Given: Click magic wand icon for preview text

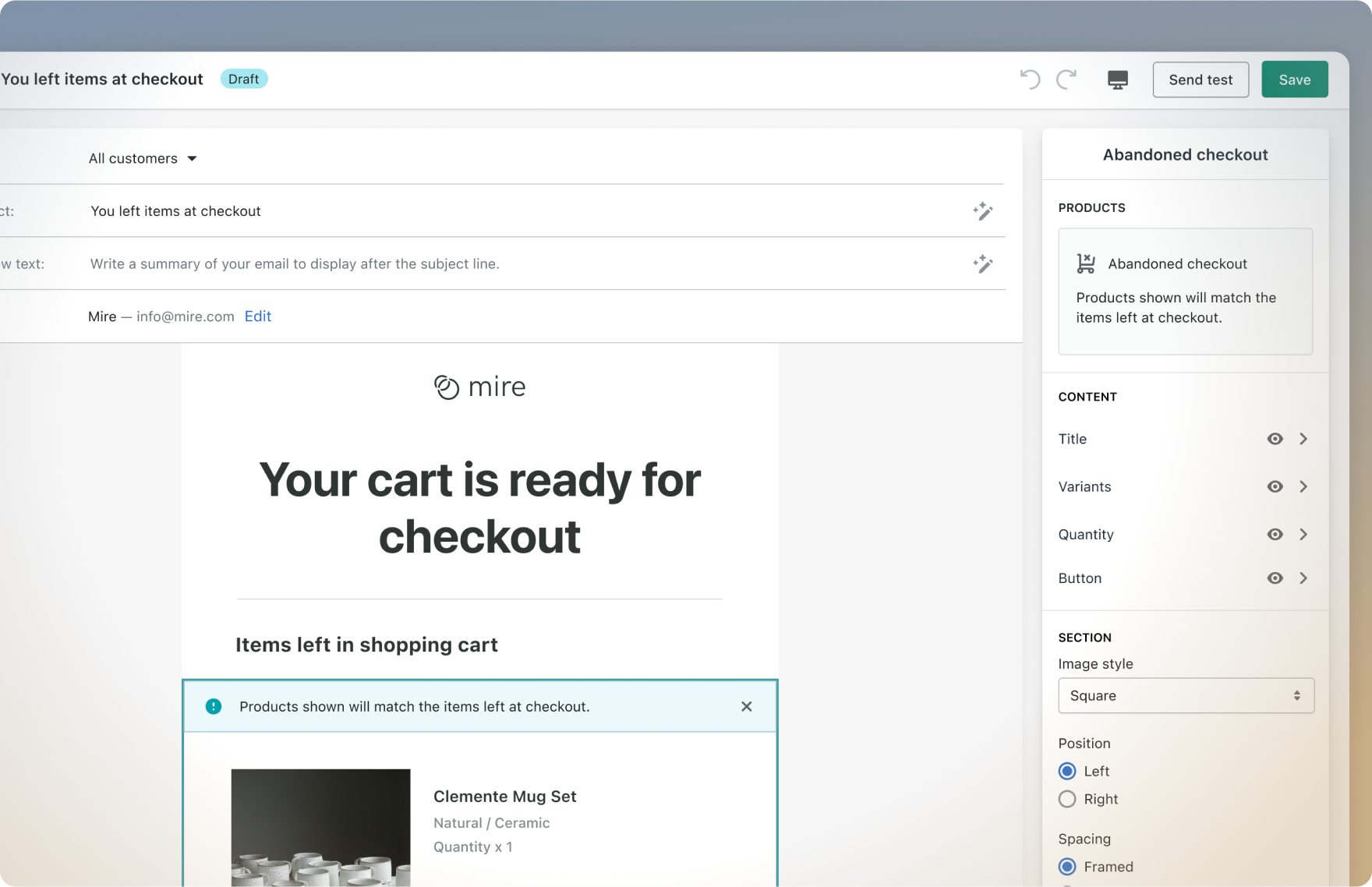Looking at the screenshot, I should [x=982, y=264].
